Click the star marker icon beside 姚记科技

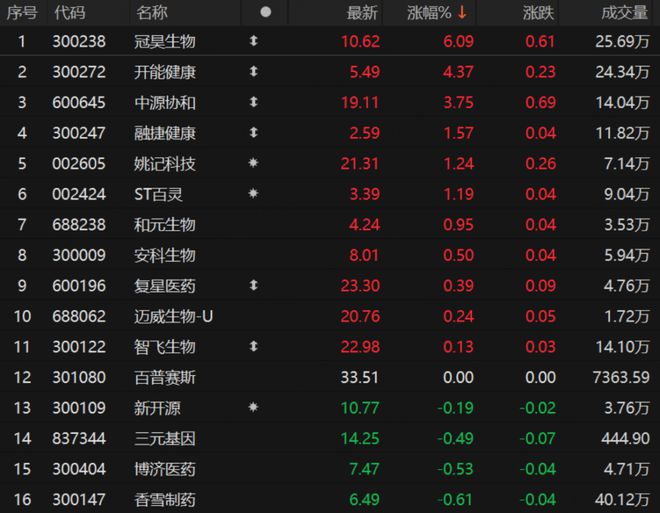point(253,163)
